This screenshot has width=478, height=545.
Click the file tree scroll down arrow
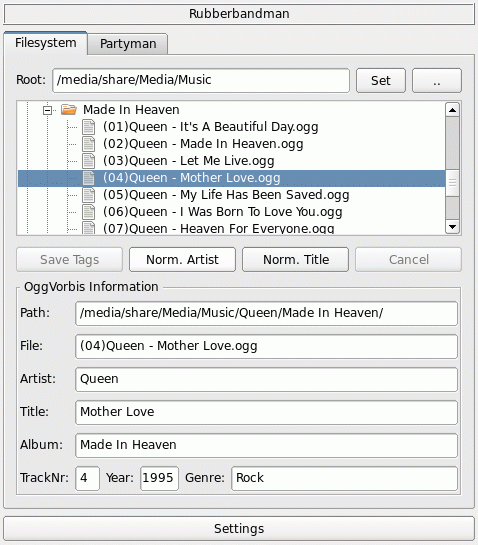[x=452, y=227]
